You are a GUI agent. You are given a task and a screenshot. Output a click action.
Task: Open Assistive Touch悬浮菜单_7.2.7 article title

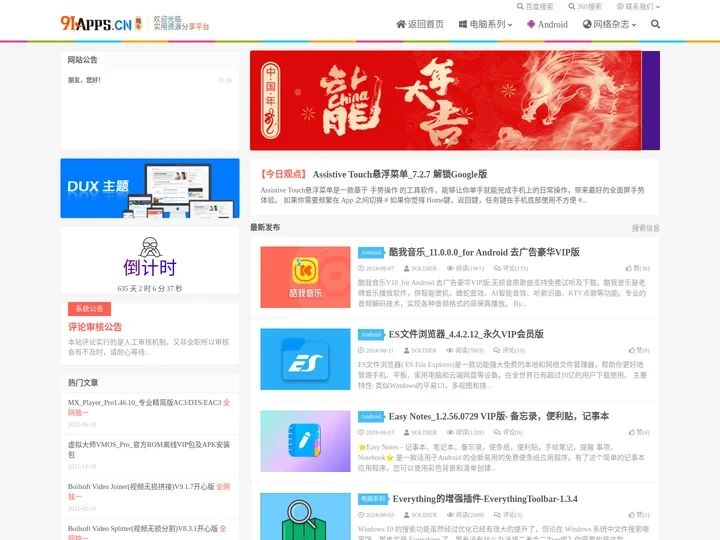399,174
